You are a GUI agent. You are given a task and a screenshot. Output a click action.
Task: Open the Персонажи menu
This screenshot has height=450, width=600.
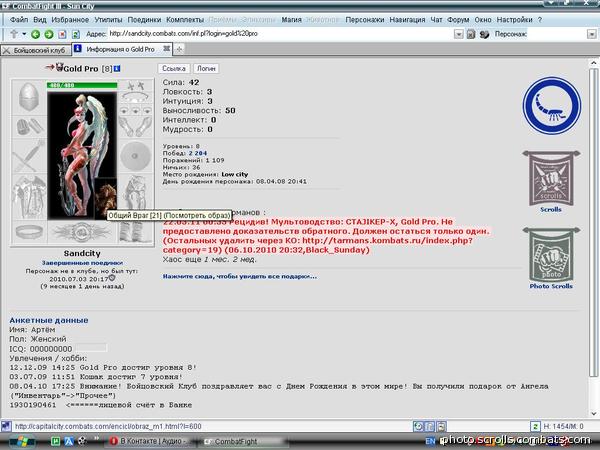[365, 20]
